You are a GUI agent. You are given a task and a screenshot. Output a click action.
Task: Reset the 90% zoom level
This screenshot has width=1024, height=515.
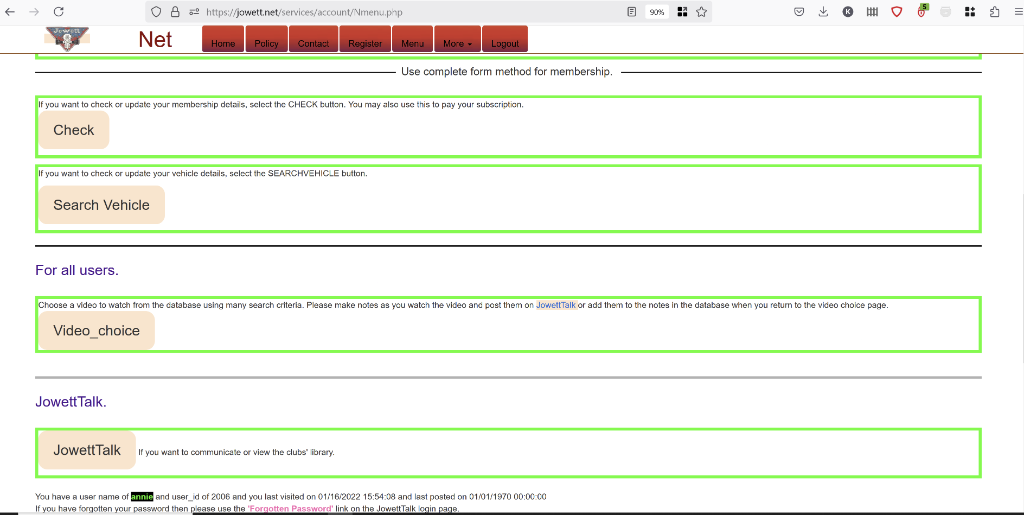657,12
